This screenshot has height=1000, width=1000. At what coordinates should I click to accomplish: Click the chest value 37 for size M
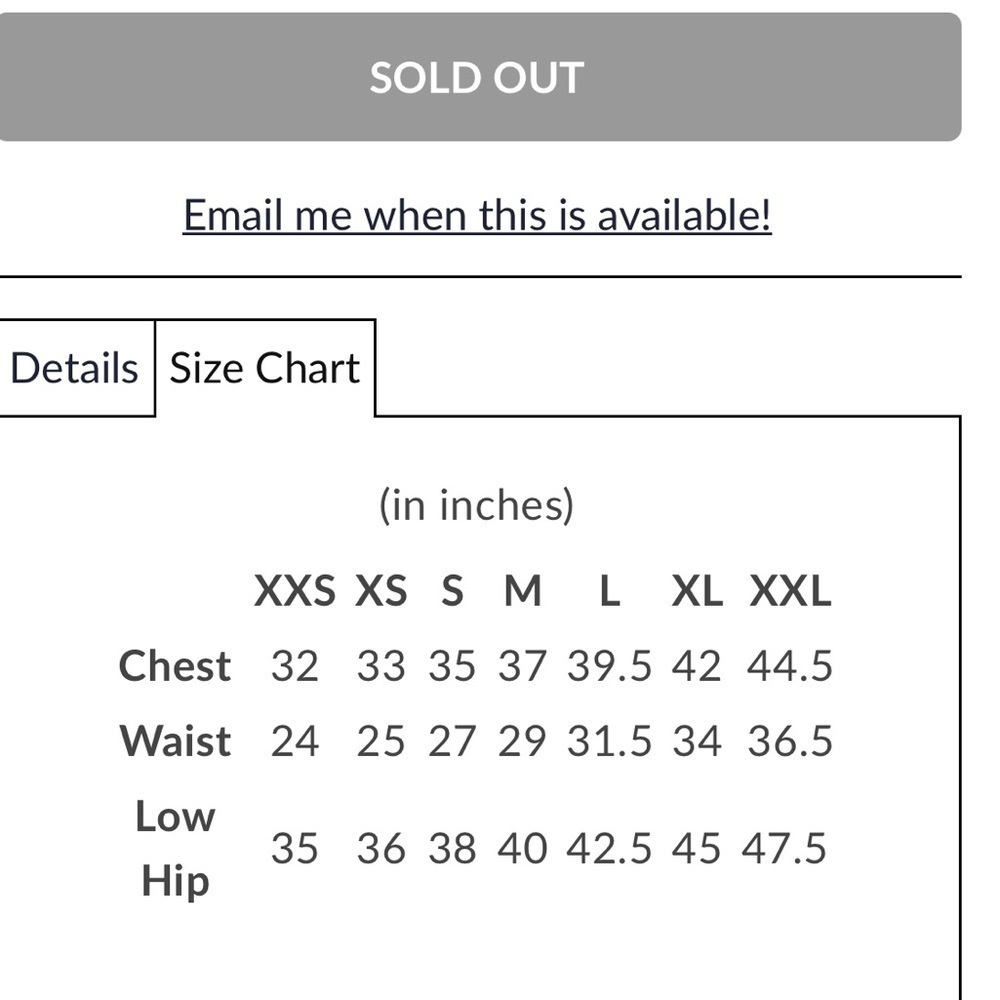[522, 666]
